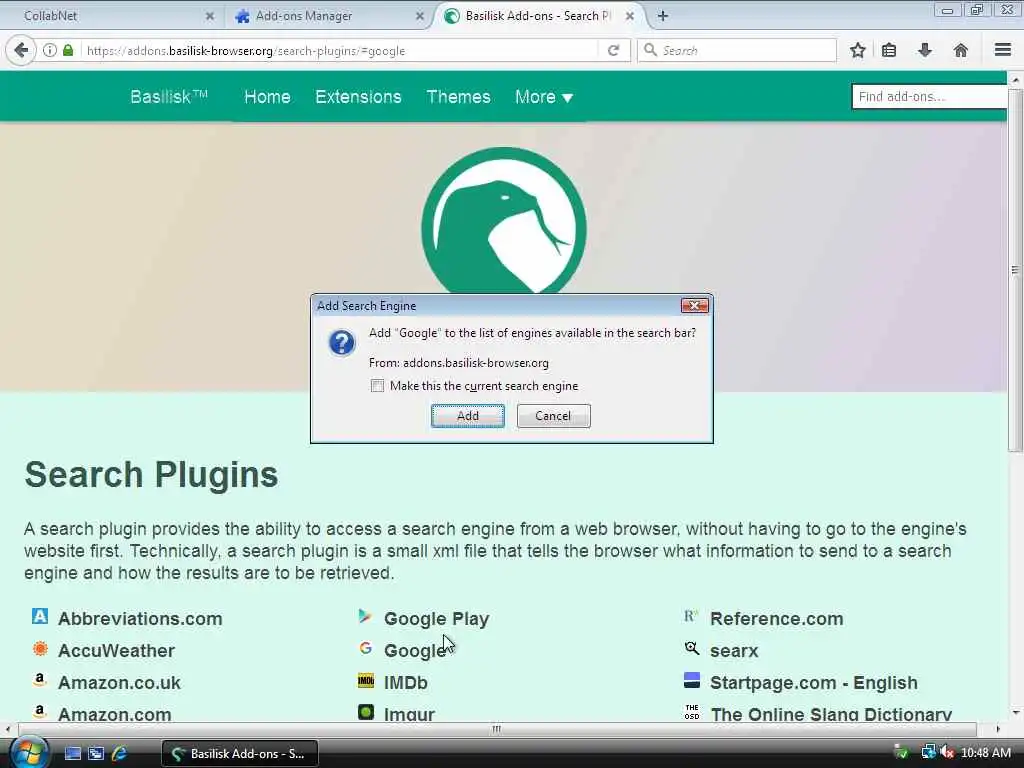This screenshot has height=768, width=1024.
Task: Click the 10:48 AM system clock
Action: pyautogui.click(x=986, y=753)
